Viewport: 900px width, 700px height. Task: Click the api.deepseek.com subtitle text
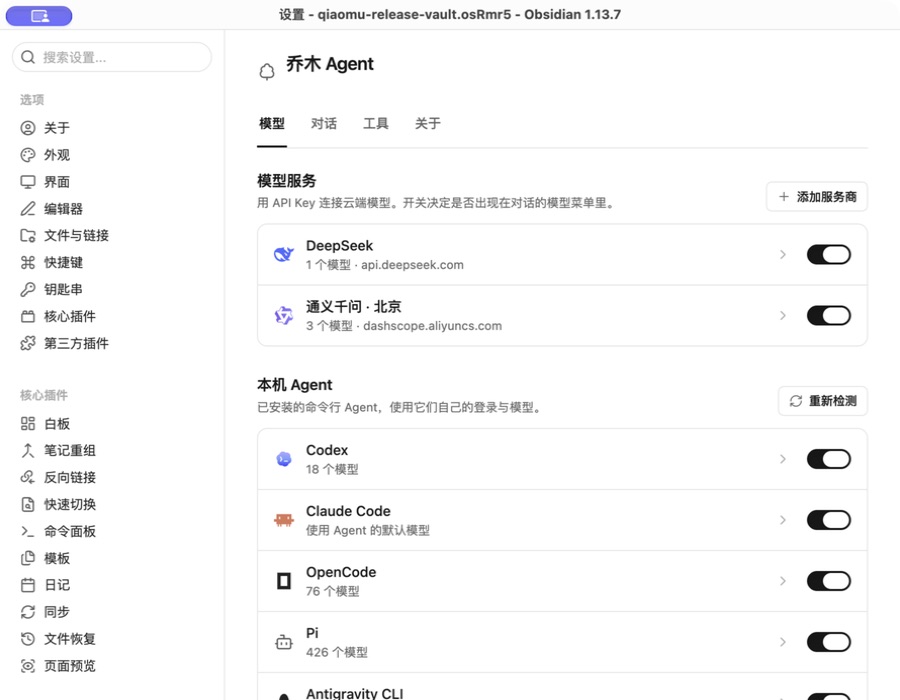(412, 265)
